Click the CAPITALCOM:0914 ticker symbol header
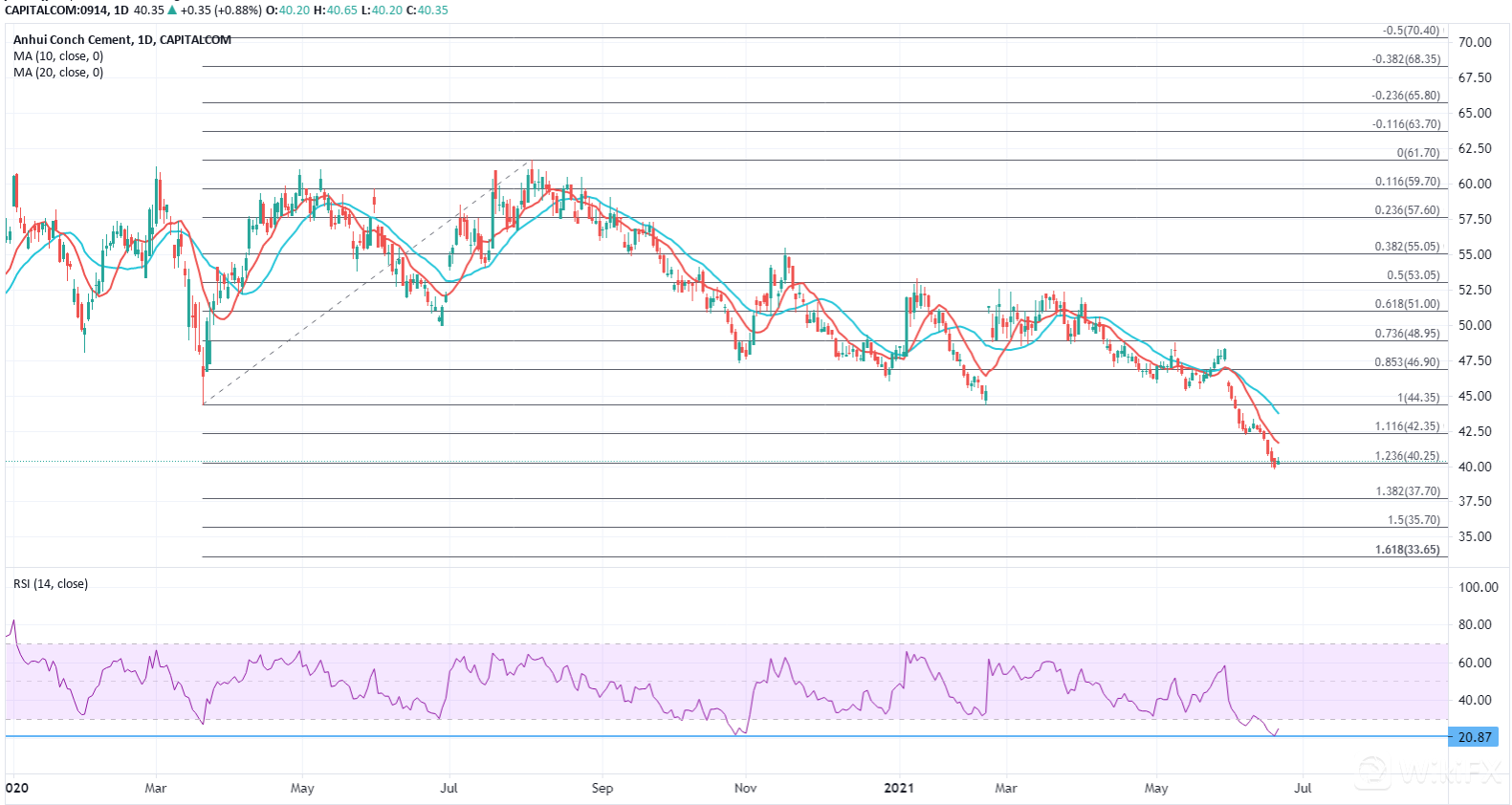 (x=56, y=10)
